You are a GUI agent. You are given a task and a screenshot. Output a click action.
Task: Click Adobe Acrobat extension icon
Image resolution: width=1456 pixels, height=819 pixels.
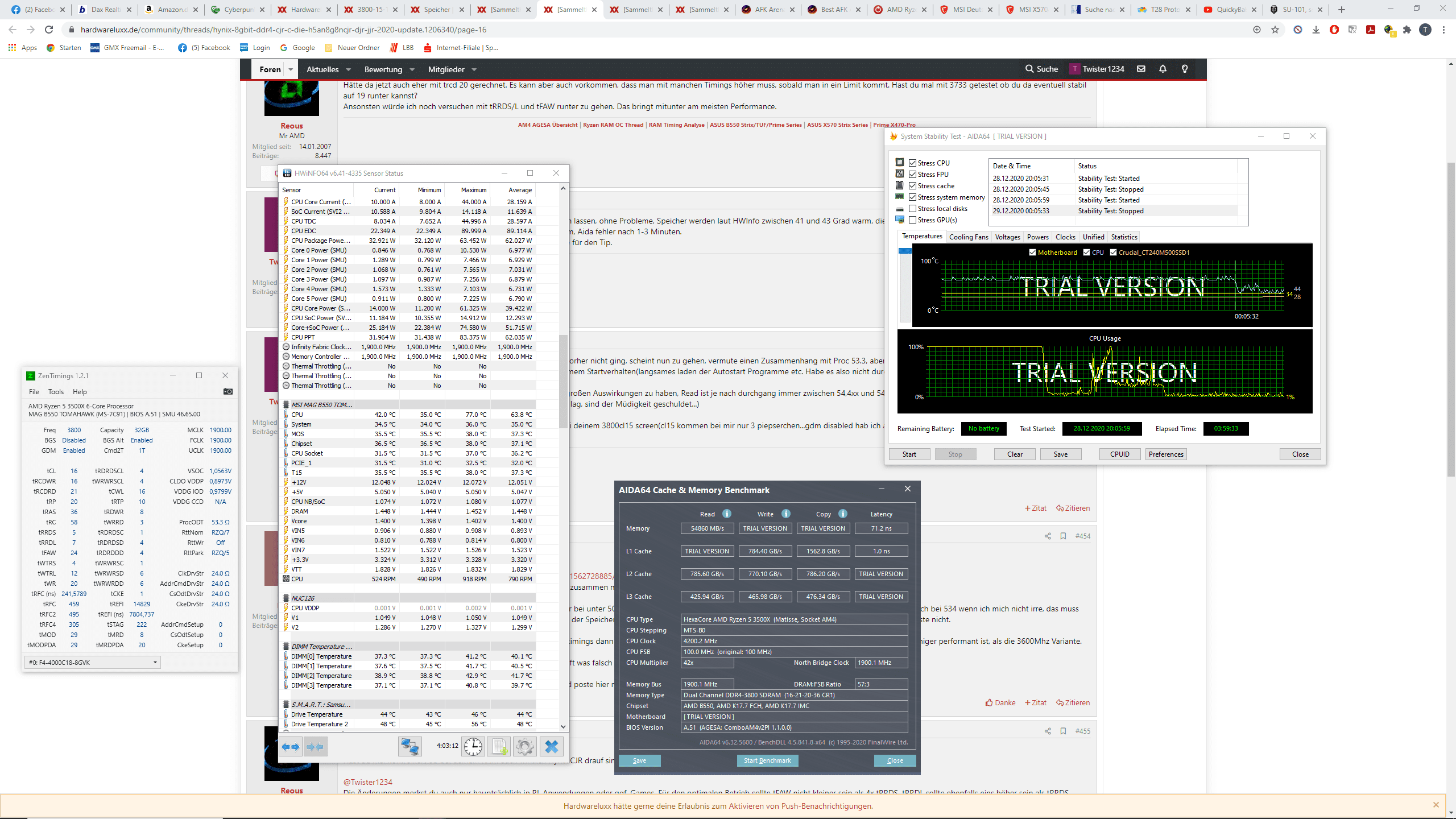click(1371, 30)
